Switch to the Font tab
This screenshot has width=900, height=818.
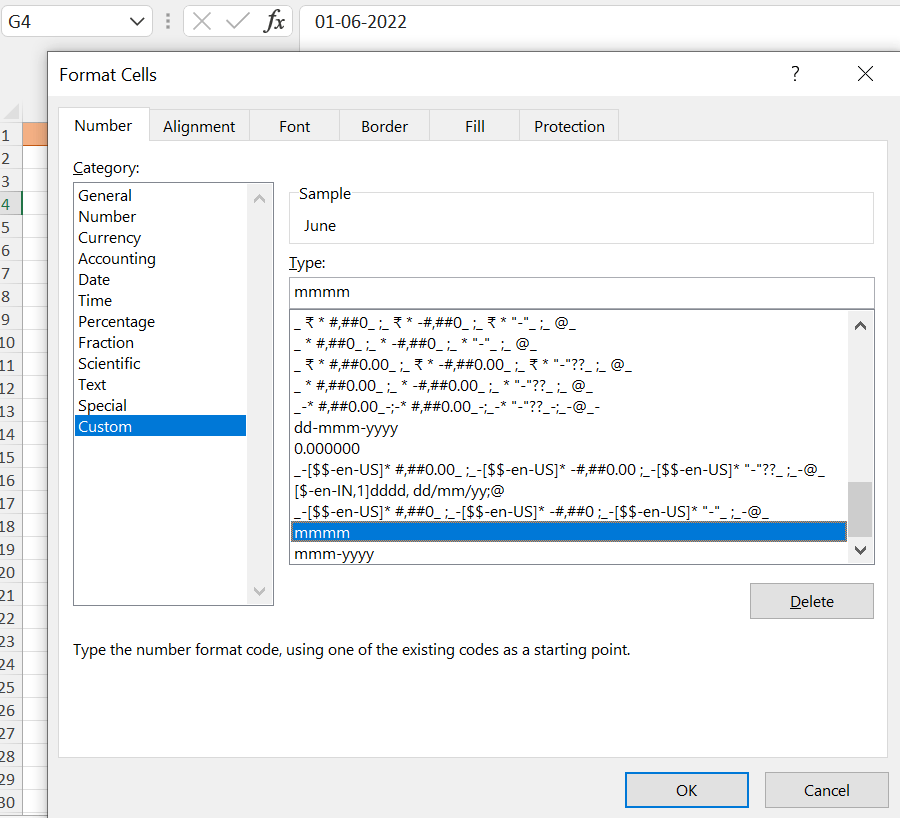(x=294, y=126)
